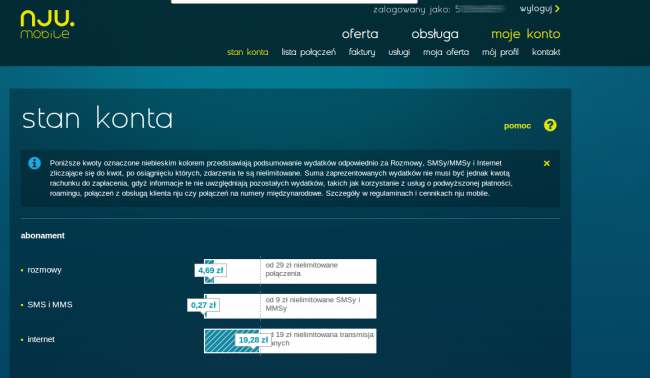
Task: Click the 0,27 zł SMS i MMS marker
Action: coord(203,305)
